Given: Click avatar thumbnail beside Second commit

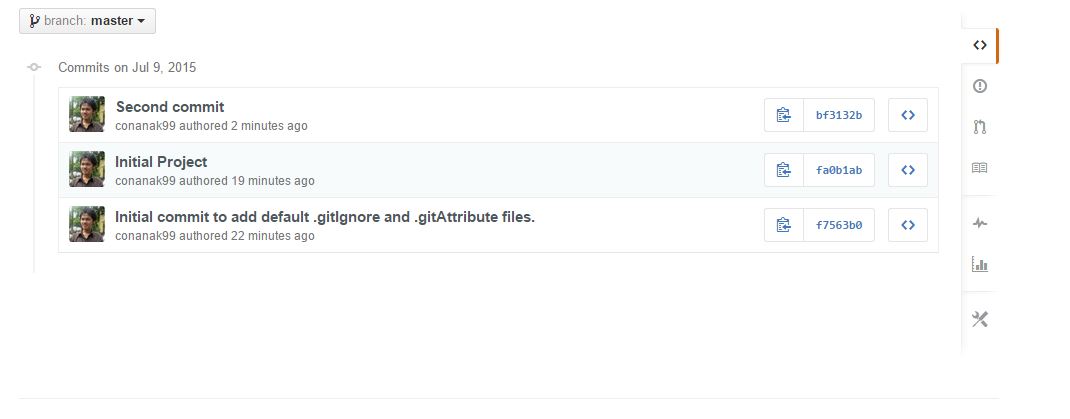Looking at the screenshot, I should [x=87, y=115].
